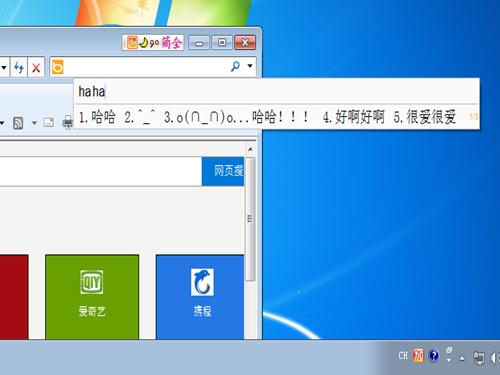Select candidate 2 ^_^ emoticon
The image size is (500, 375).
pyautogui.click(x=140, y=117)
